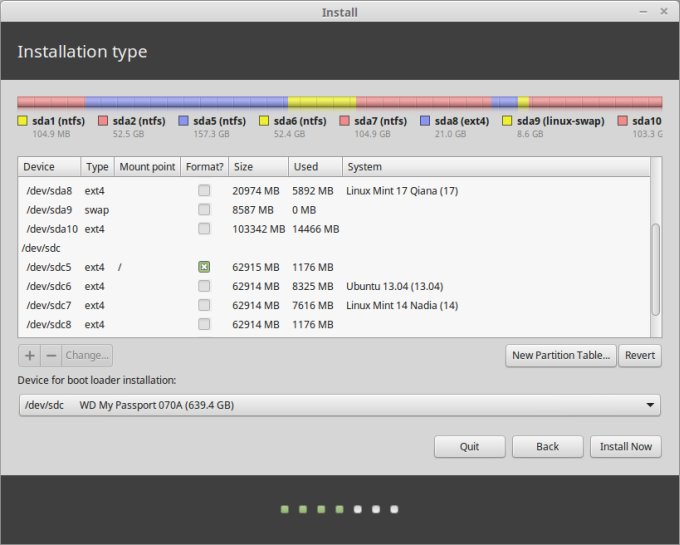Click yellow swatch for sda1 (ntfs)
This screenshot has height=545, width=680.
23,121
